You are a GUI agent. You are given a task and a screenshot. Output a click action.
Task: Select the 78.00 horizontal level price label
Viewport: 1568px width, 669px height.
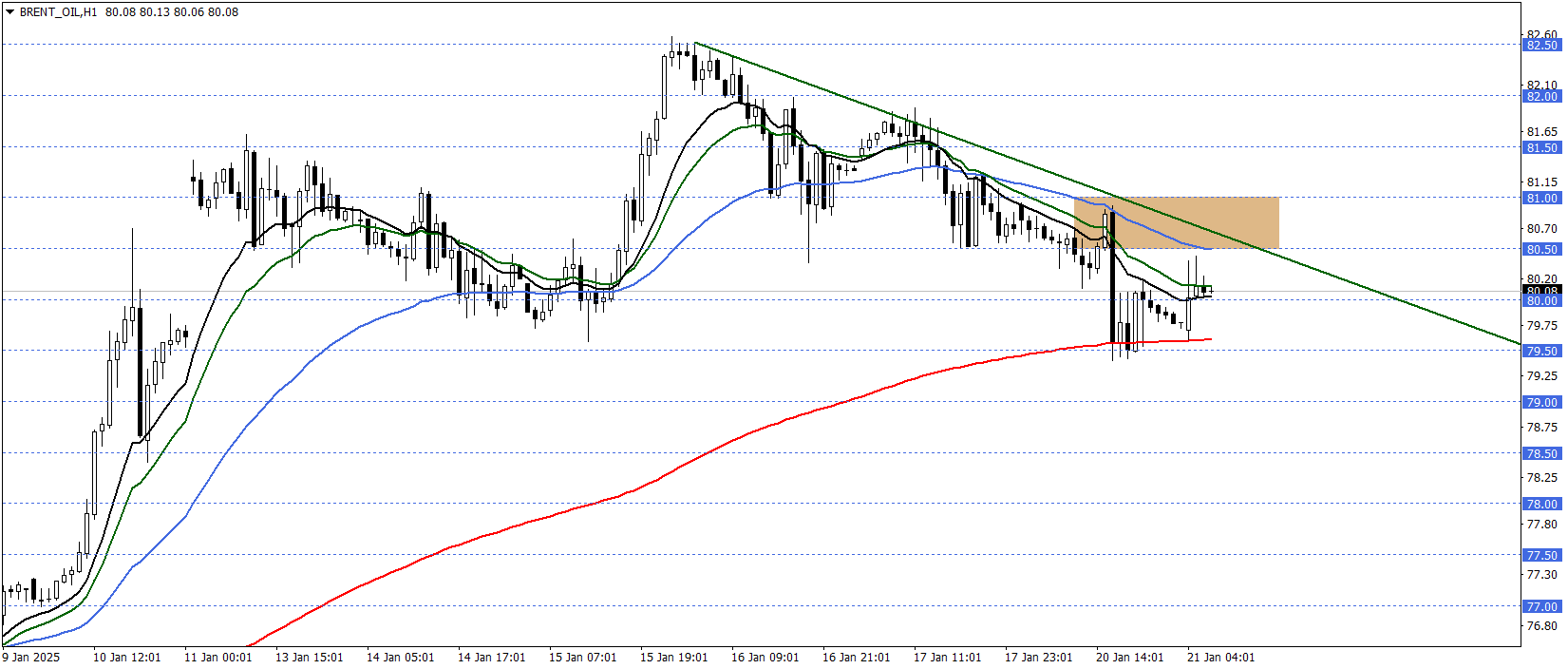click(x=1541, y=504)
